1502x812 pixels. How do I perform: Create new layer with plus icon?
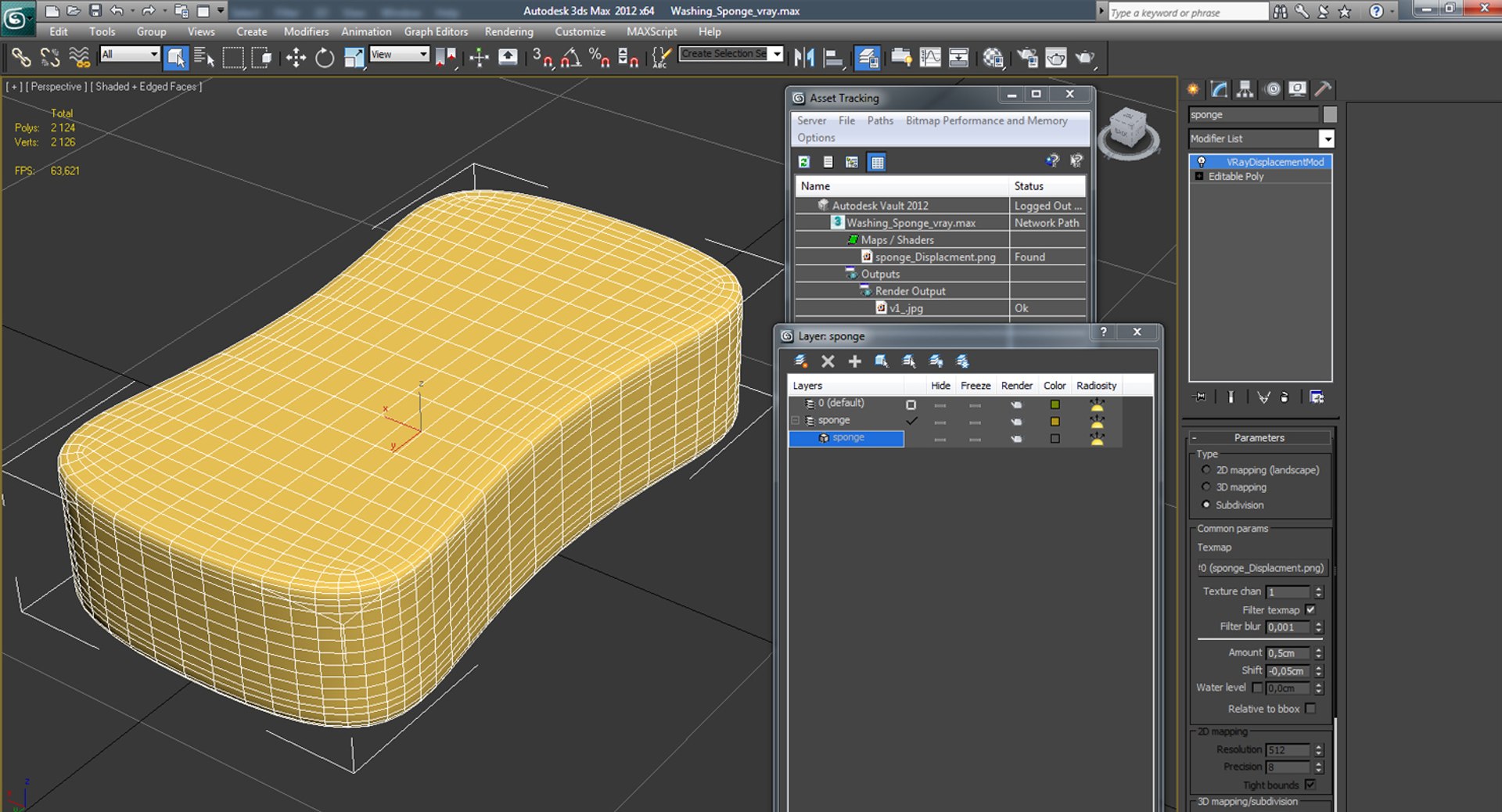click(x=854, y=361)
